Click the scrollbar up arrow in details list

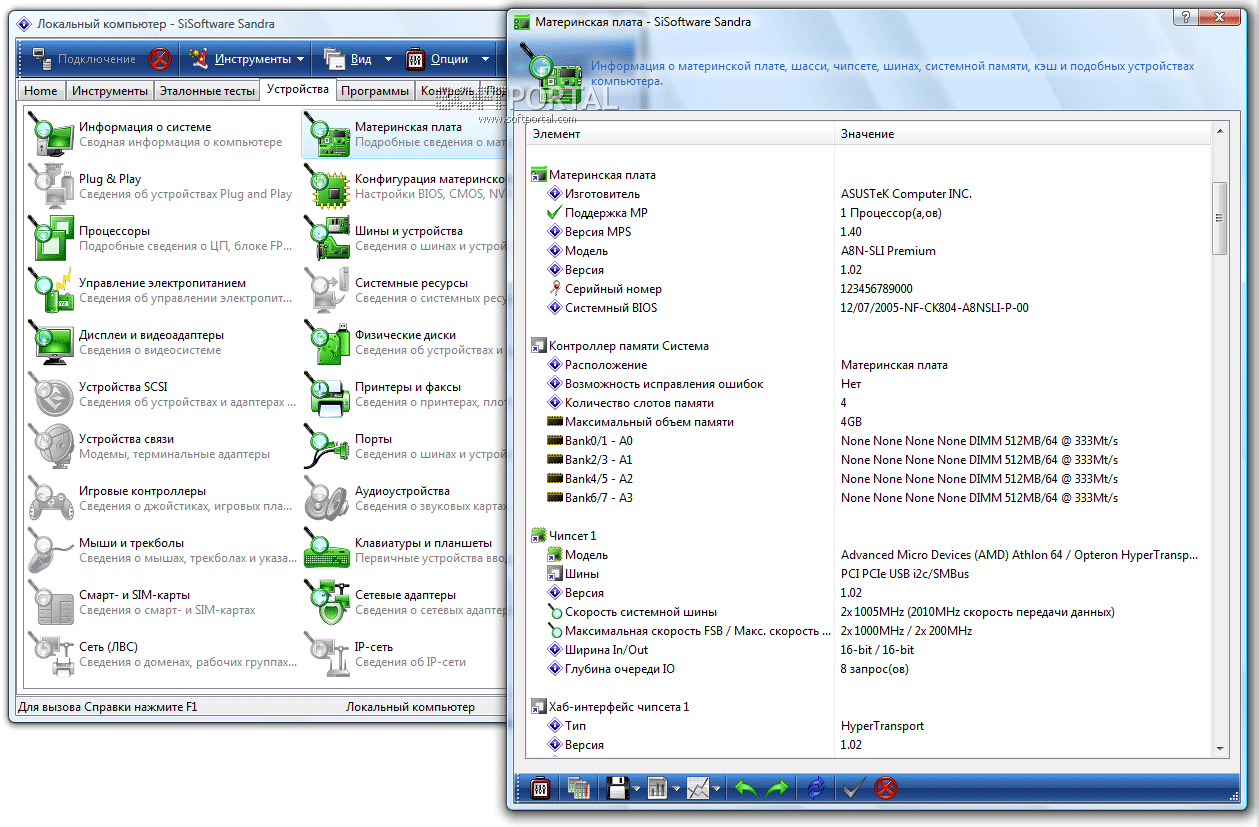[x=1220, y=133]
